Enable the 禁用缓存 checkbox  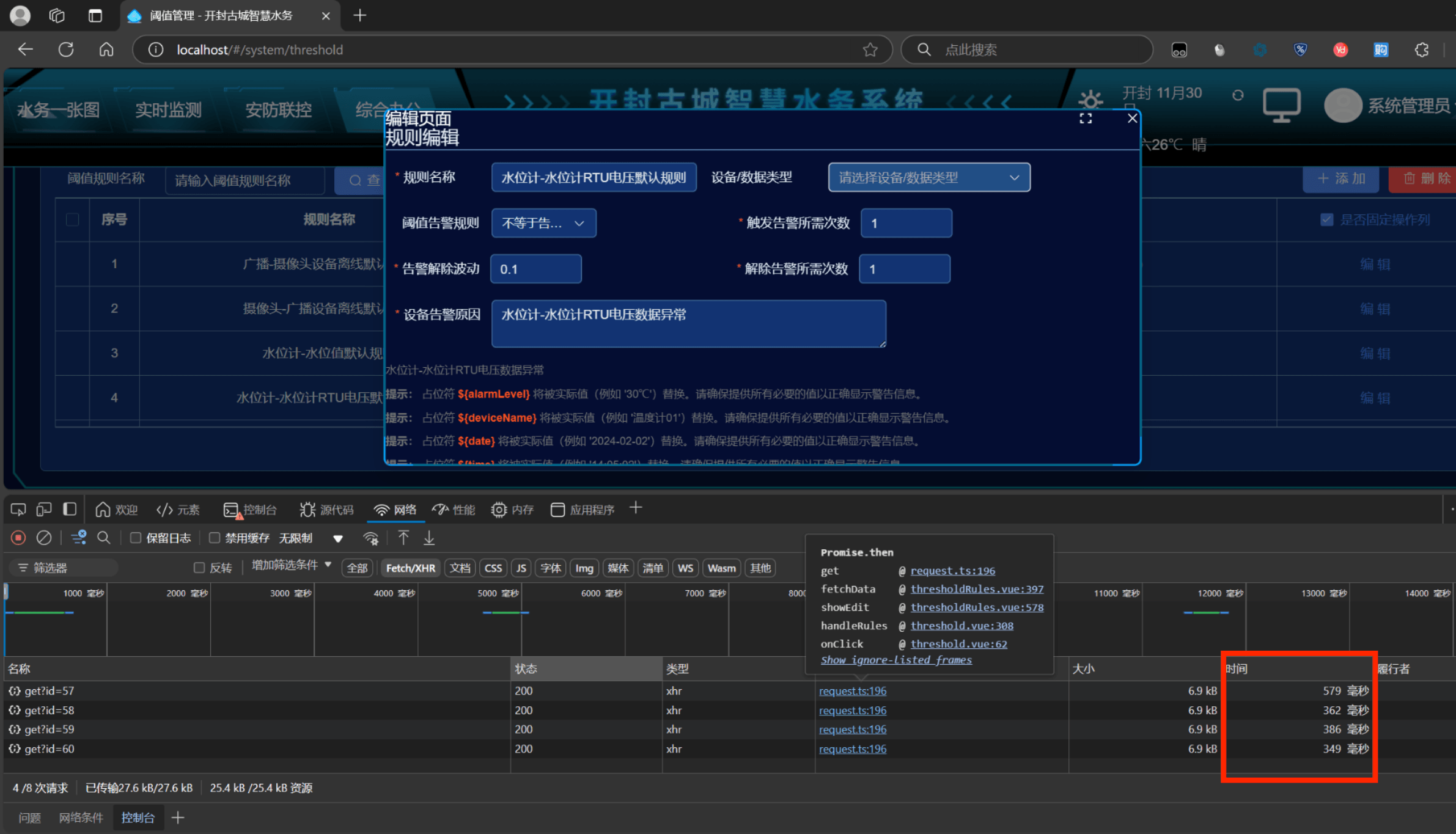tap(215, 538)
